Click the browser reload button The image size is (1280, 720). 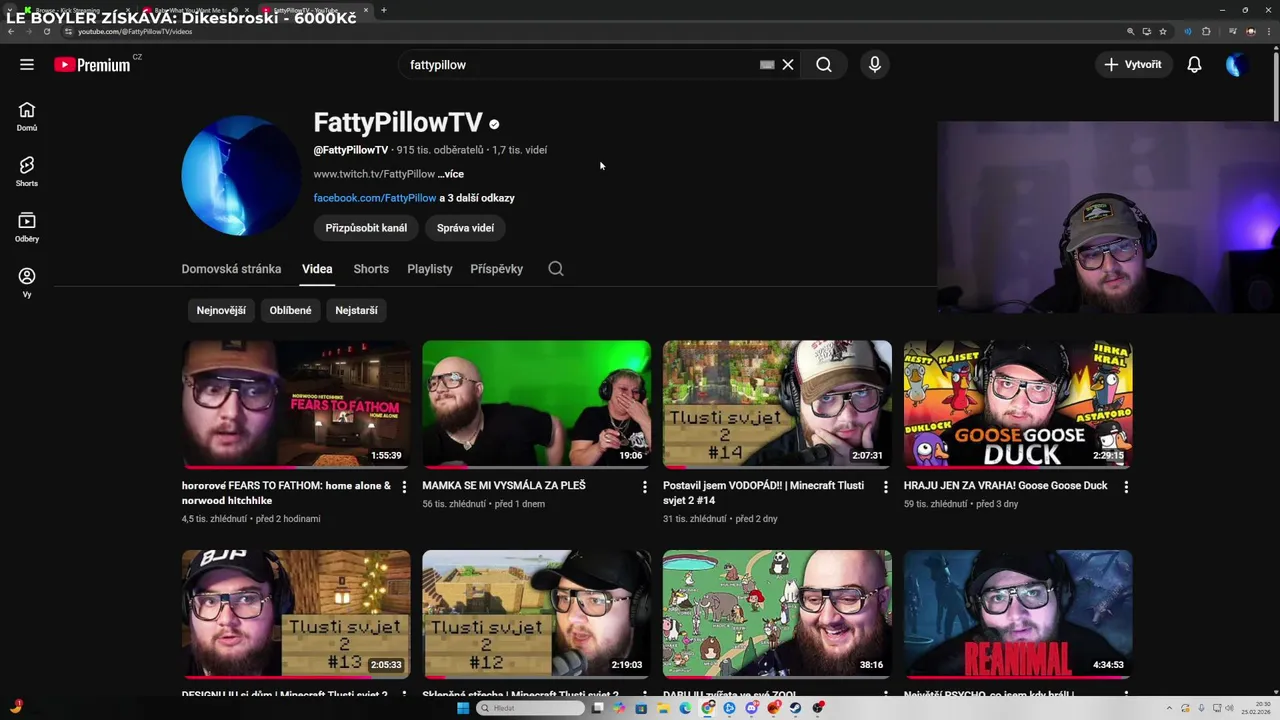(46, 31)
